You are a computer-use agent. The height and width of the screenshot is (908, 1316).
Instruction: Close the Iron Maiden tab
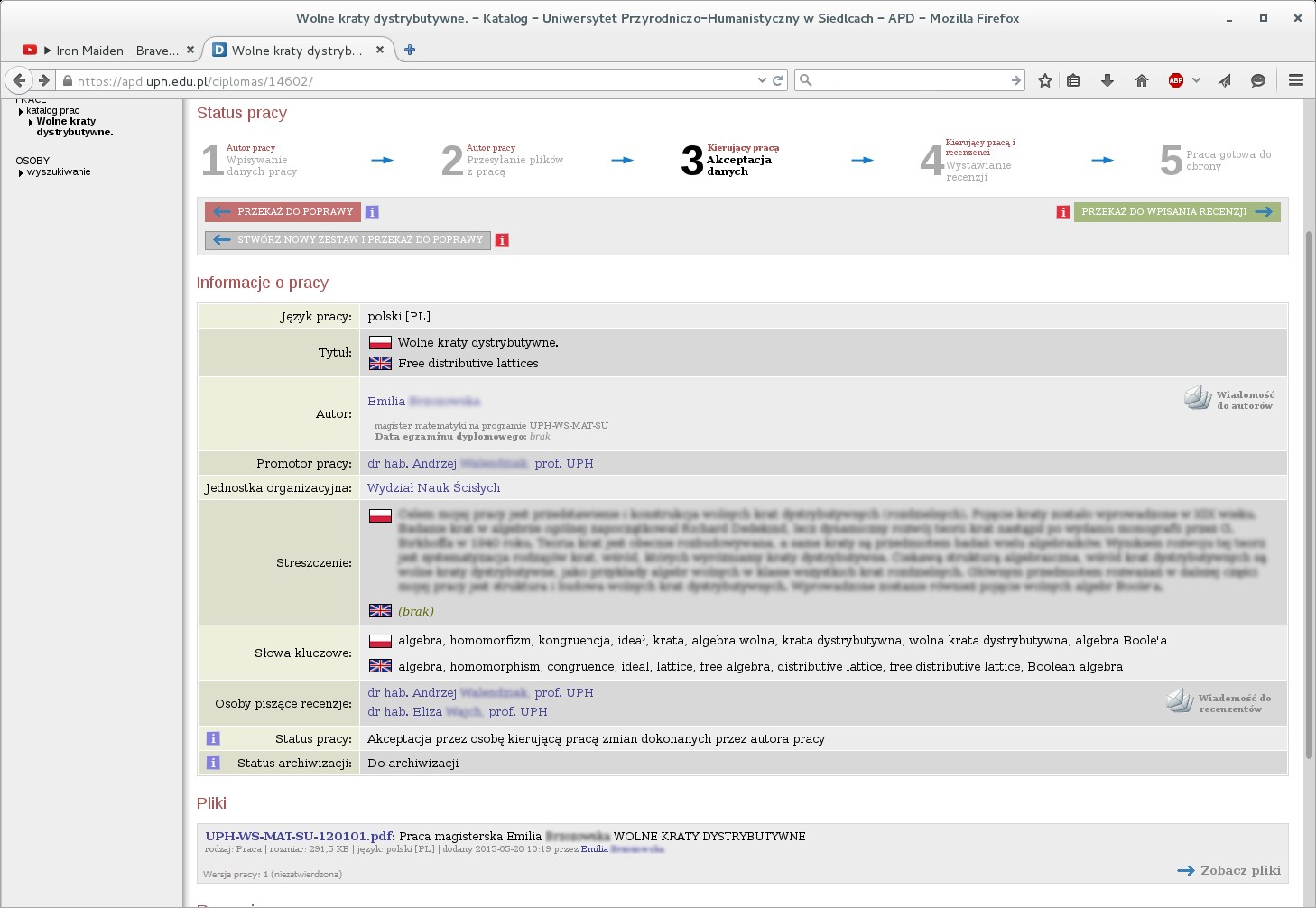[x=190, y=50]
